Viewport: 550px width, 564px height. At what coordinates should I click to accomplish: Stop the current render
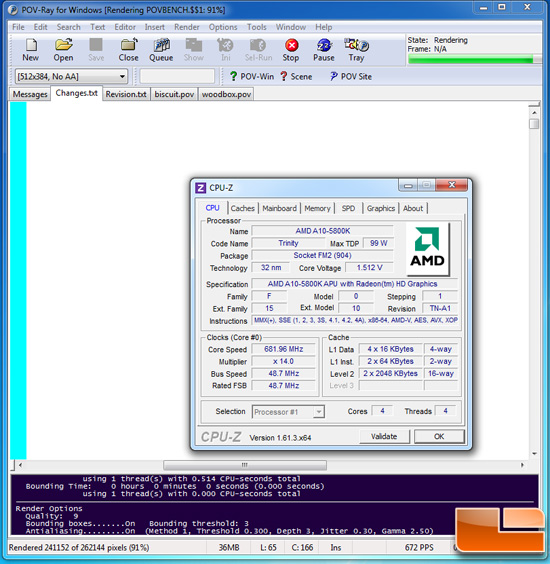click(x=291, y=50)
